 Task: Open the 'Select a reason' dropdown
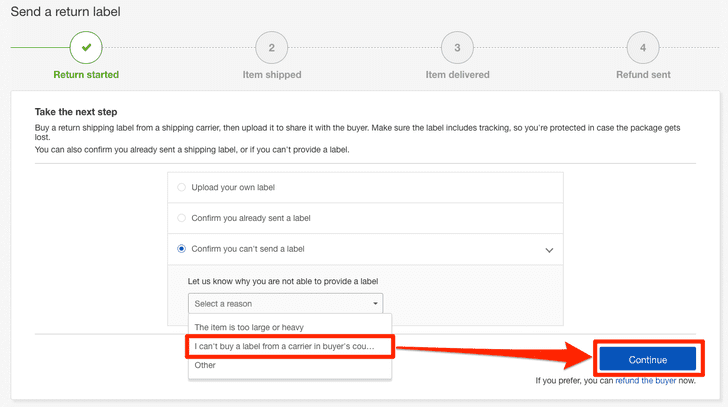click(286, 304)
